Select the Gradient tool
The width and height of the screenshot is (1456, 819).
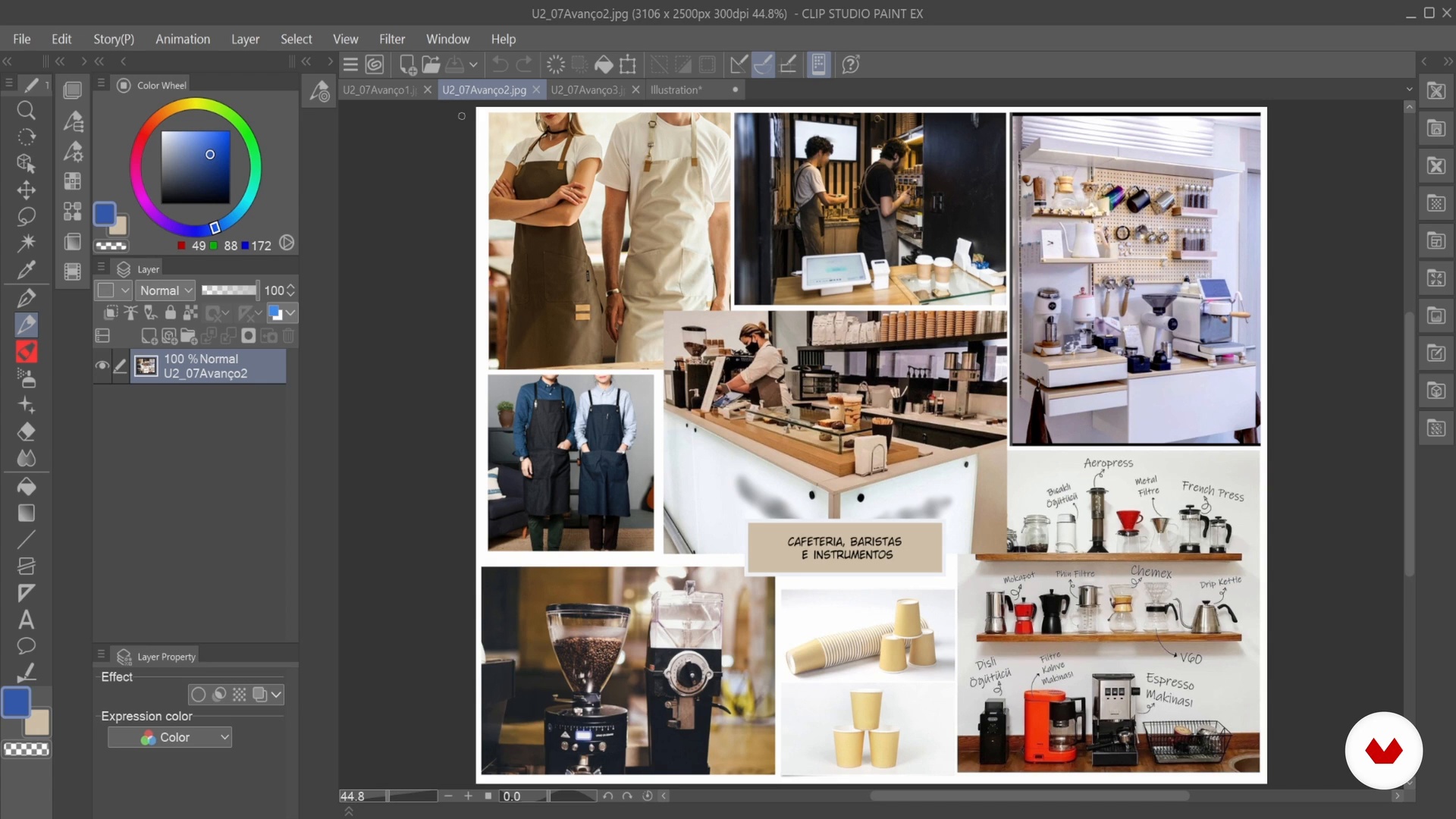pos(26,513)
